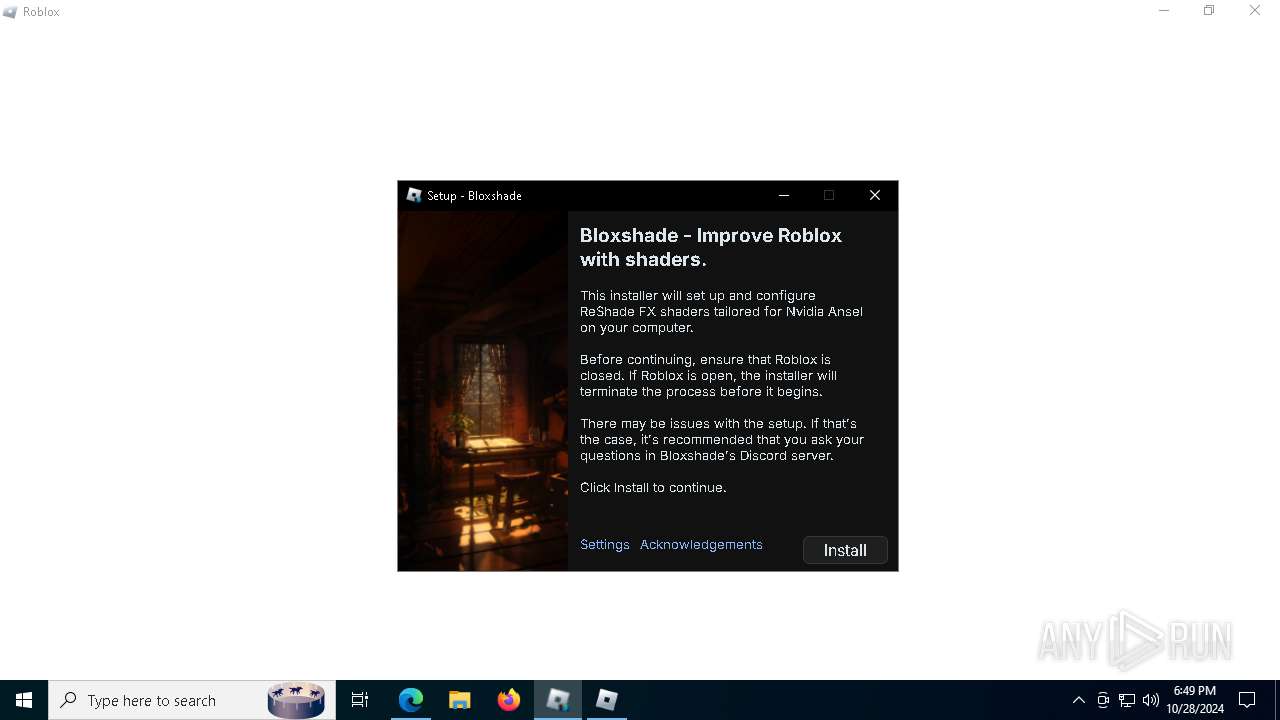
Task: Launch Firefox from taskbar
Action: 509,700
